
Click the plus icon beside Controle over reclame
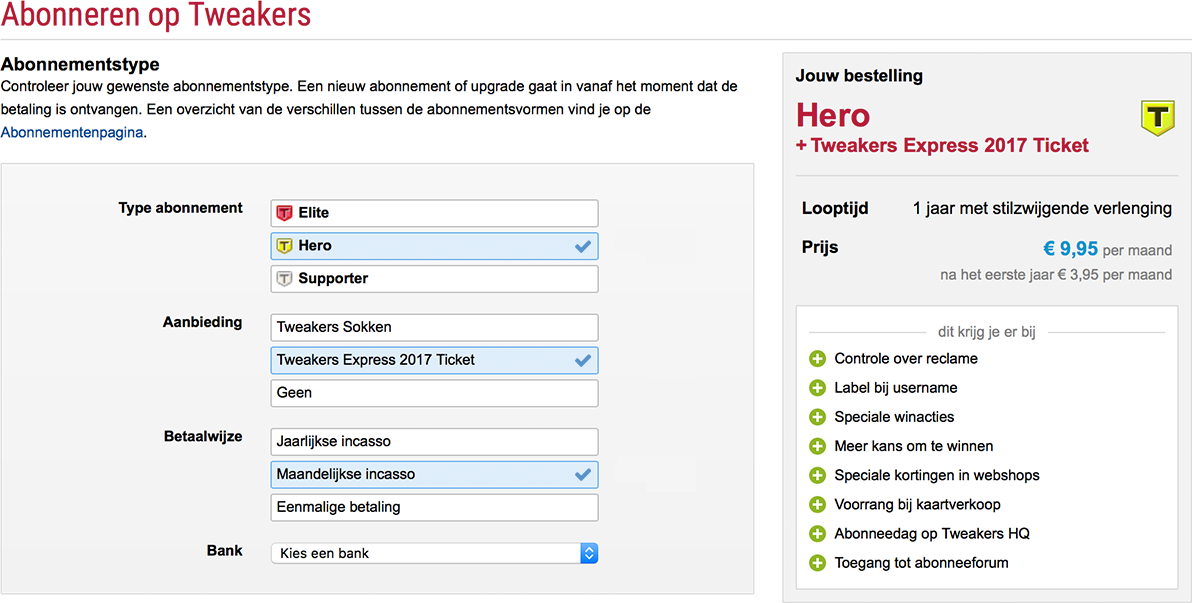[x=816, y=359]
